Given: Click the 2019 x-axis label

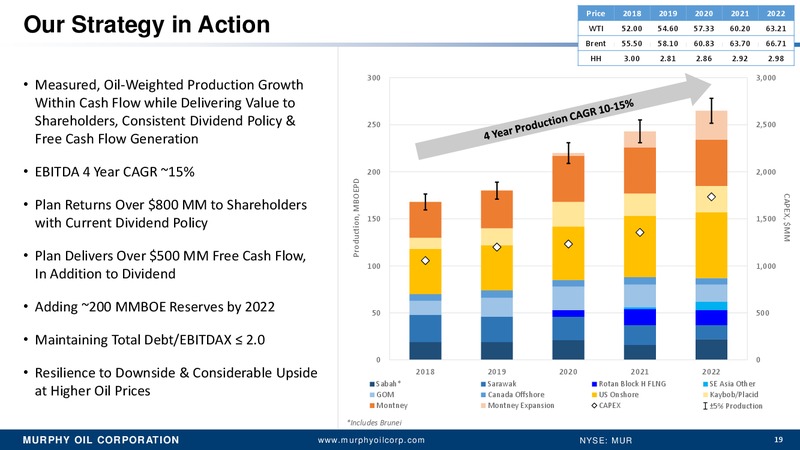Looking at the screenshot, I should click(496, 371).
